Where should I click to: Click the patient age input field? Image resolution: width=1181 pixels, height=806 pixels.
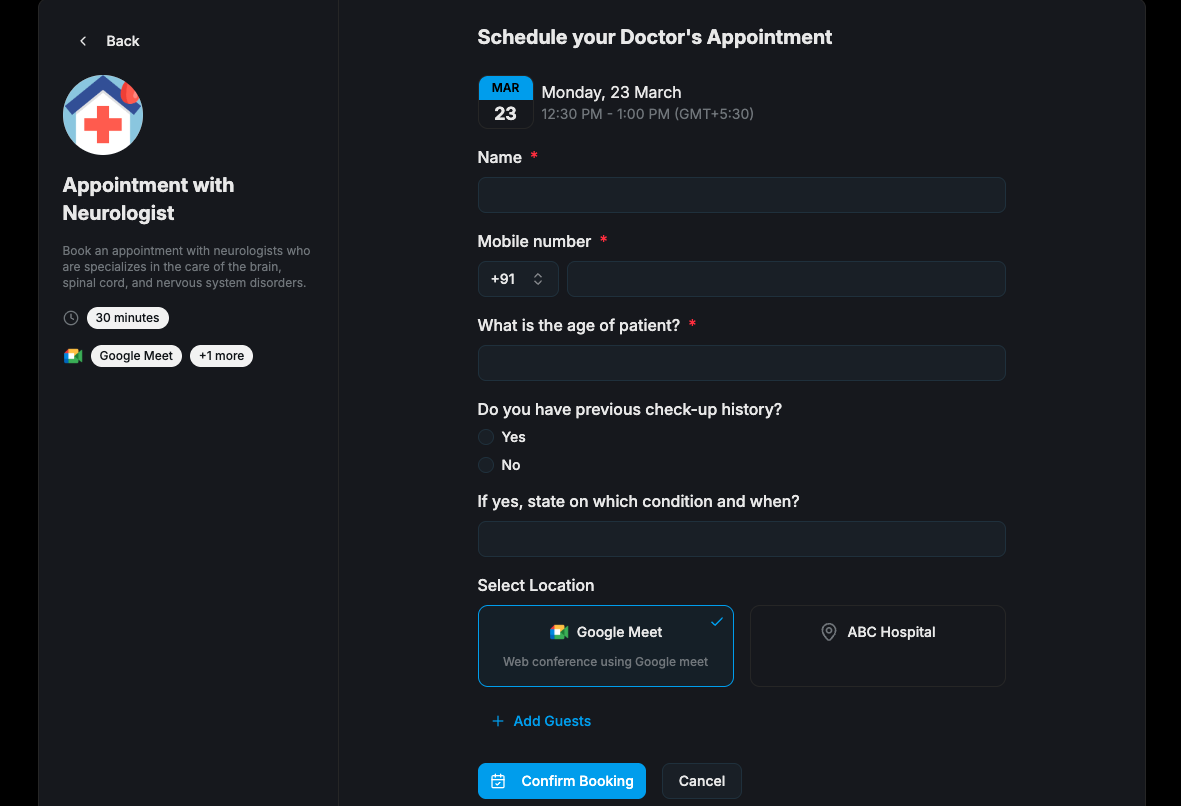pyautogui.click(x=741, y=363)
